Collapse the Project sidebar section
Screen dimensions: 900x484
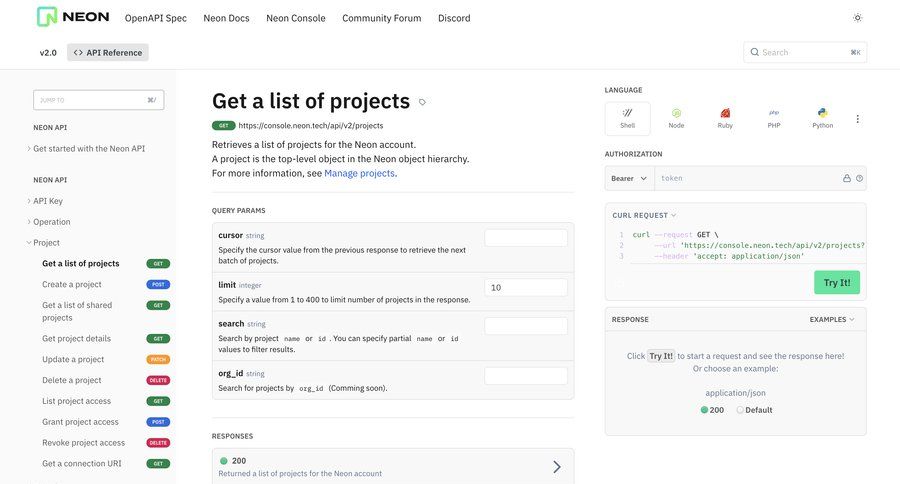[x=46, y=243]
